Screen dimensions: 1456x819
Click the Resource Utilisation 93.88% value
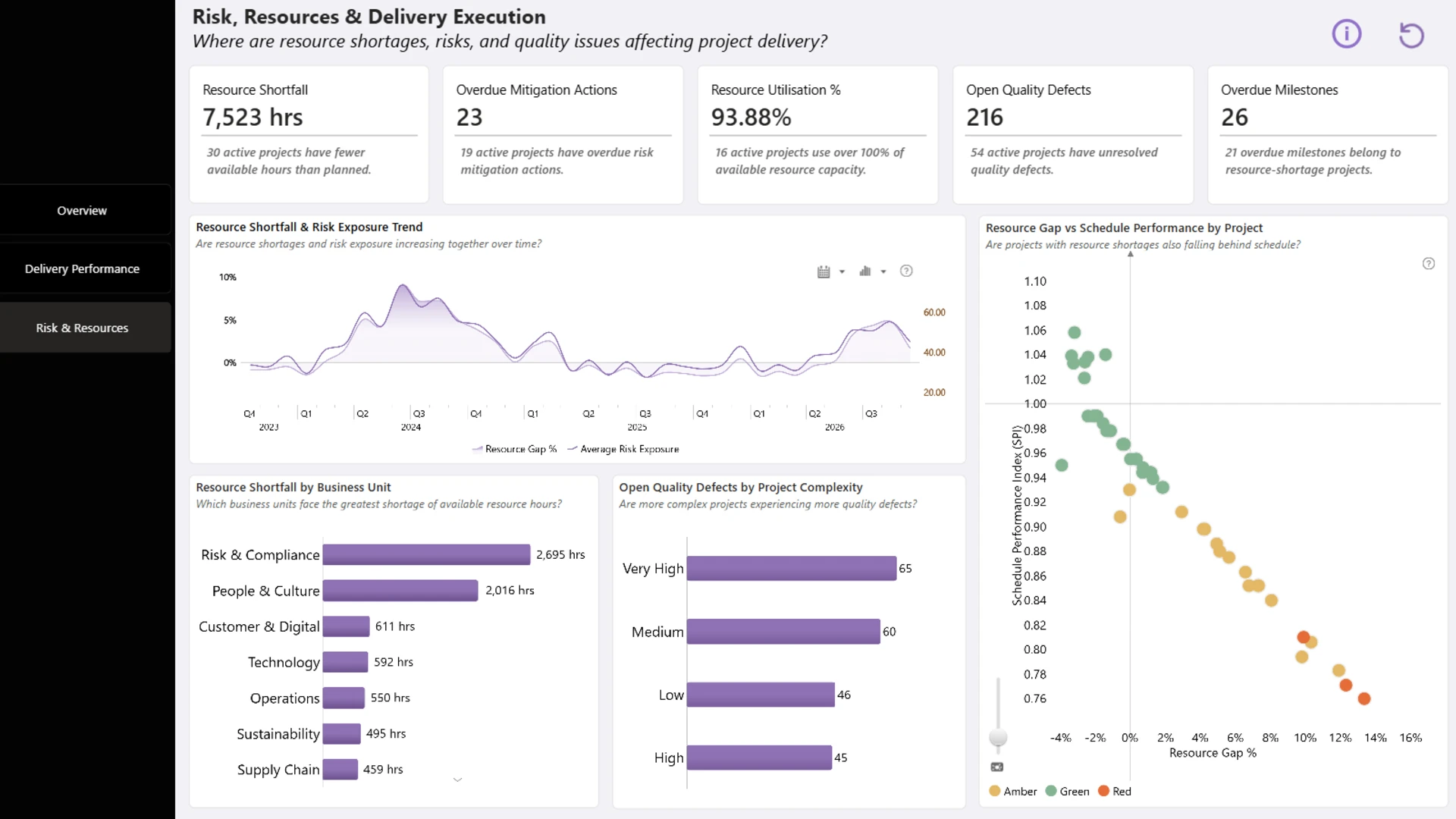[x=751, y=118]
